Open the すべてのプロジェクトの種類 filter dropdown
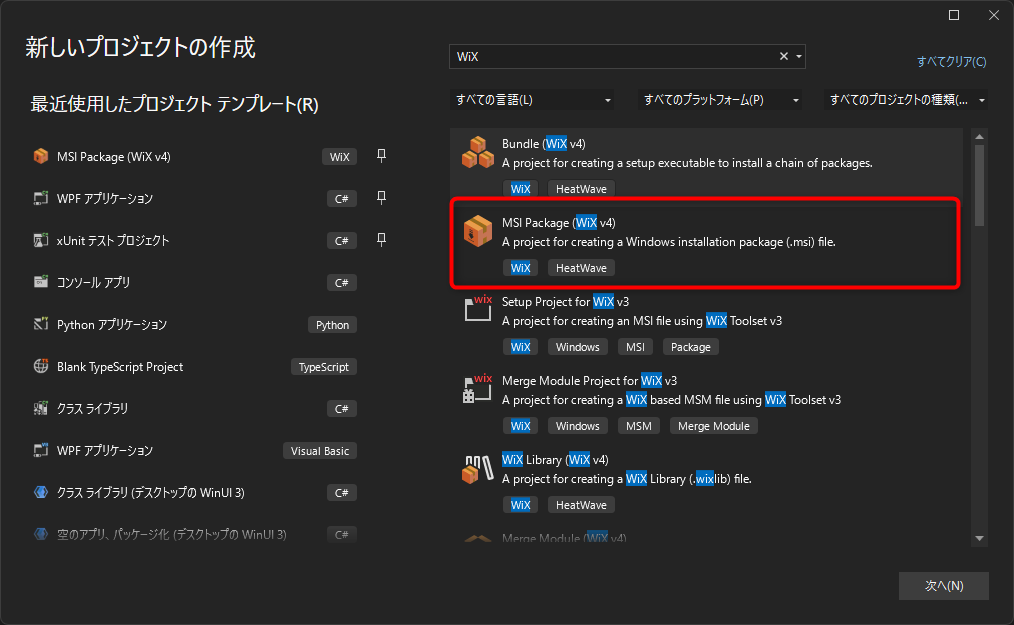The image size is (1014, 625). [x=906, y=100]
